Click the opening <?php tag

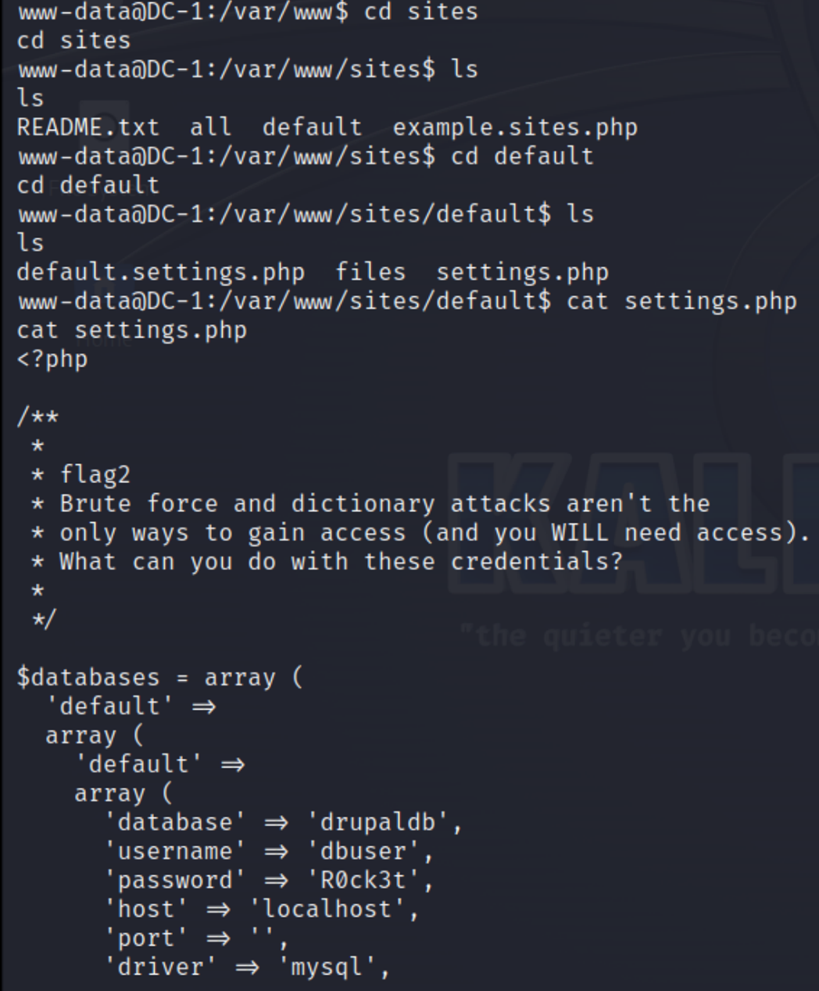point(52,358)
